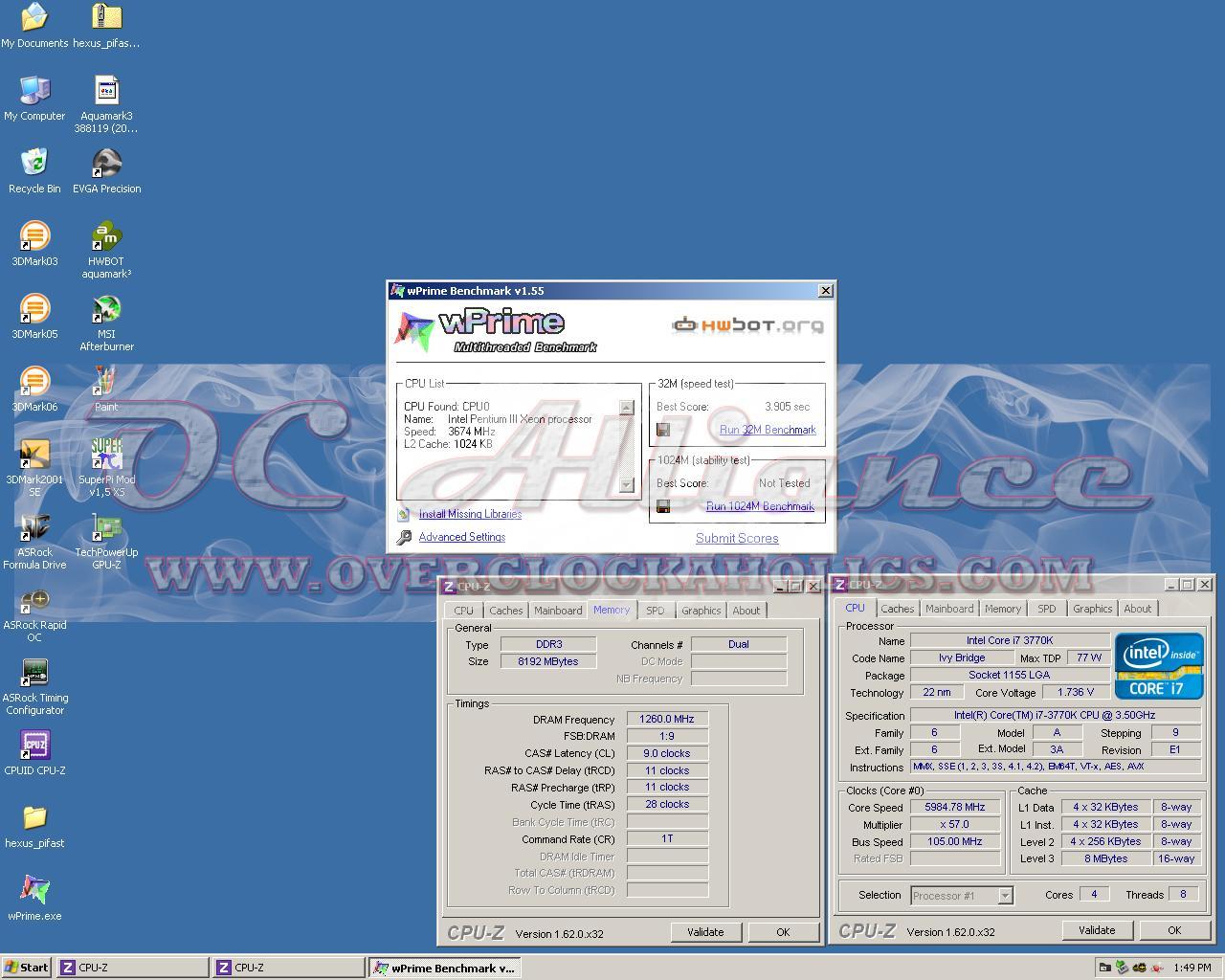The height and width of the screenshot is (980, 1225).
Task: Open the Windows Start menu
Action: (27, 968)
